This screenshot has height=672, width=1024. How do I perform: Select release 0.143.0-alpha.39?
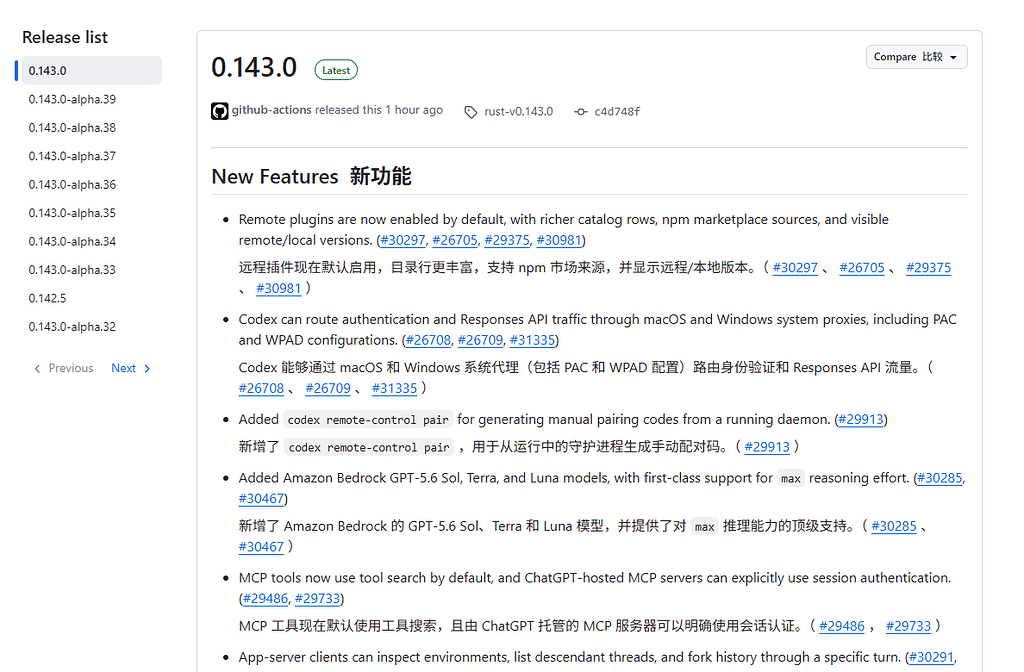point(72,99)
